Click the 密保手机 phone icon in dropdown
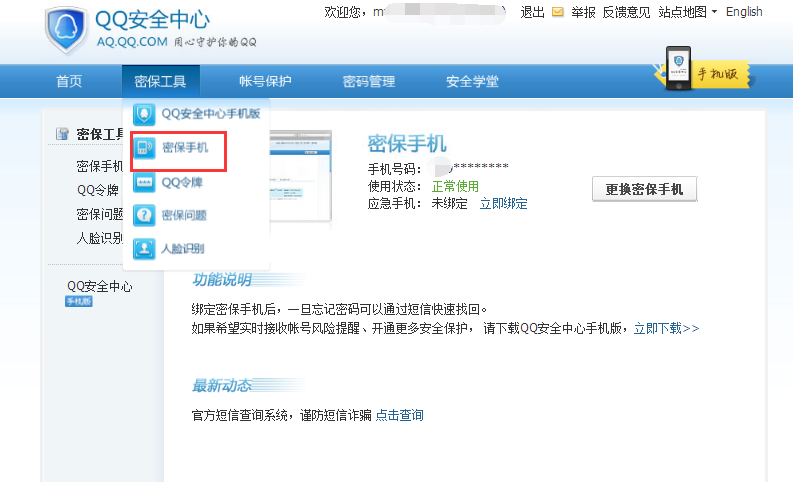The image size is (793, 482). (144, 148)
